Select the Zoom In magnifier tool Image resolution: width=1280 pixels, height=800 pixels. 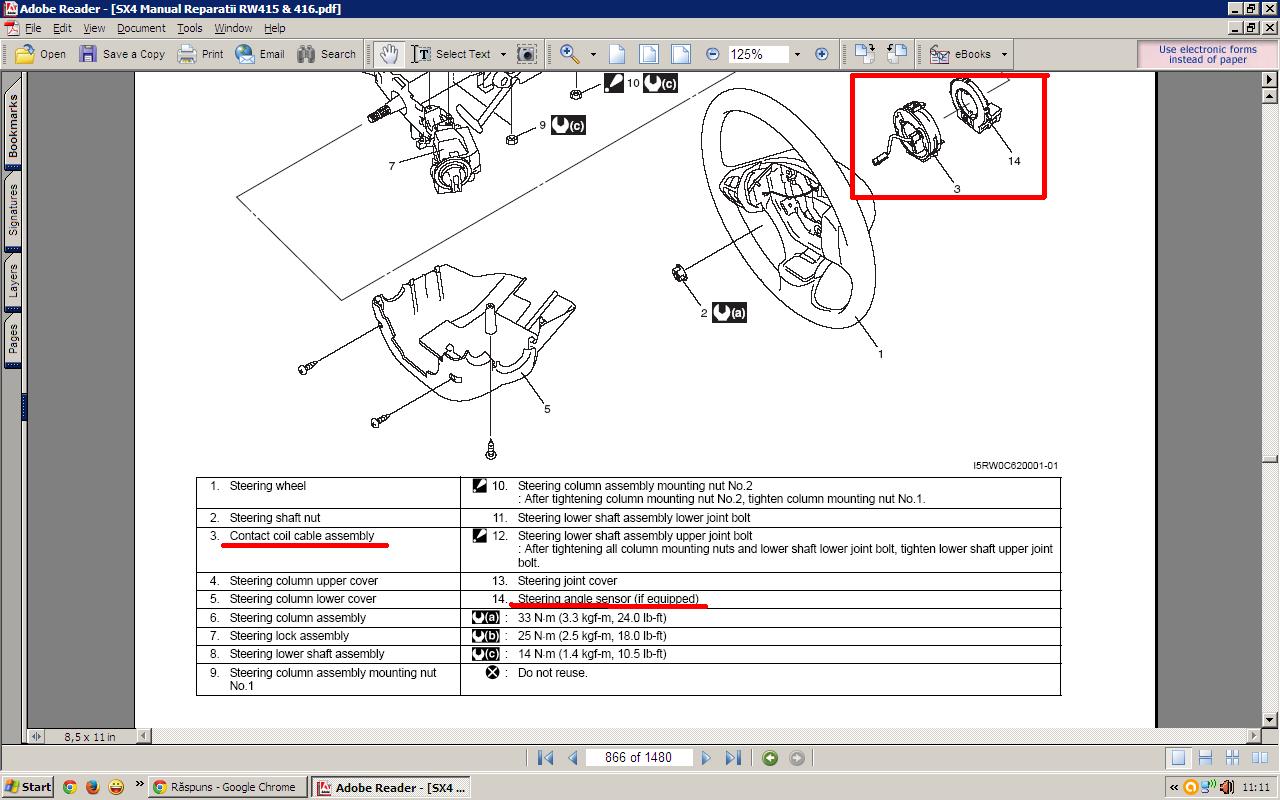pyautogui.click(x=569, y=54)
